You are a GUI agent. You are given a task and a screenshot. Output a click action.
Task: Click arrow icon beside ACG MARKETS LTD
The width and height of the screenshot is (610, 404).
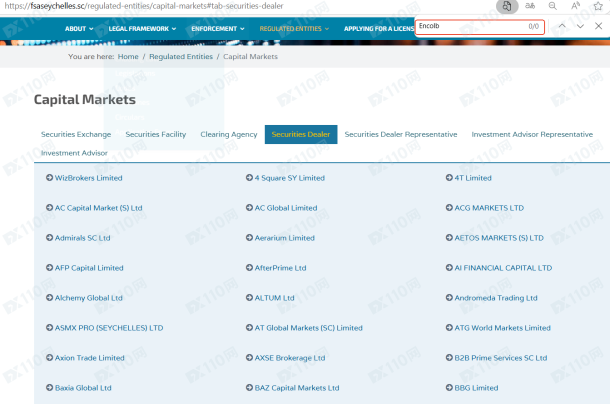pos(449,207)
